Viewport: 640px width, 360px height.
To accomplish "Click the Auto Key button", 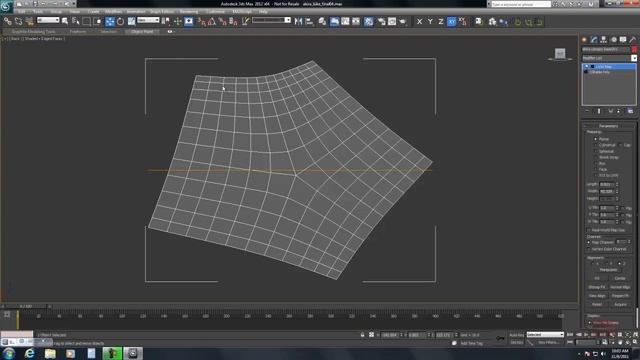I will pos(516,335).
